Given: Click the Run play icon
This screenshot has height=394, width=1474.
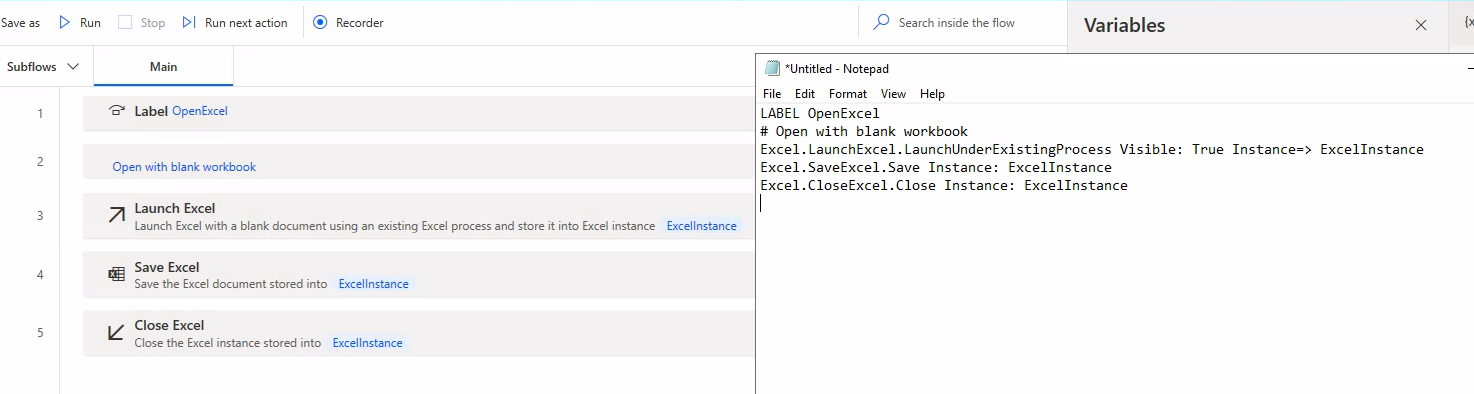Looking at the screenshot, I should pos(65,22).
